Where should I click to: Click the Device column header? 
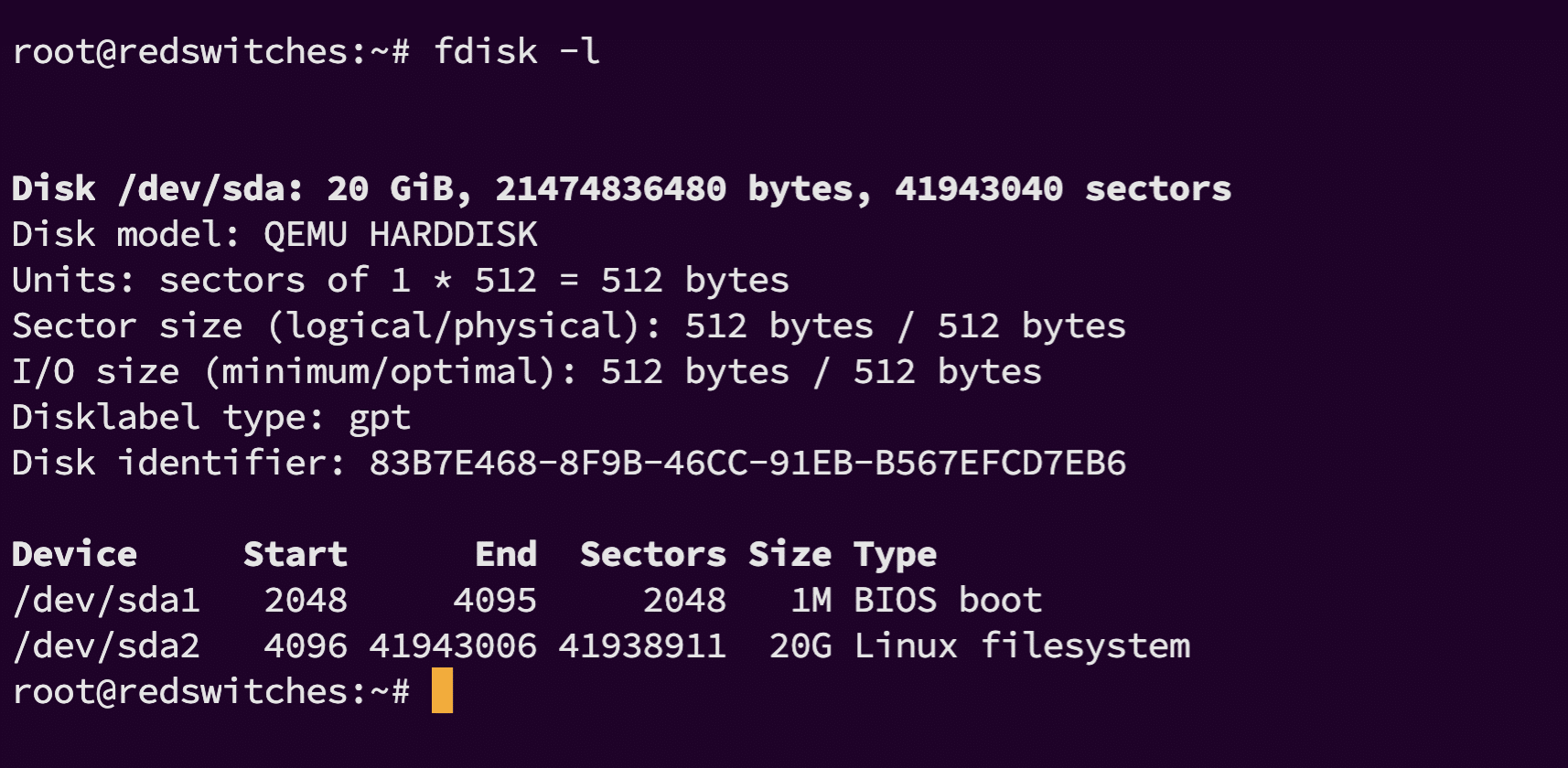74,554
